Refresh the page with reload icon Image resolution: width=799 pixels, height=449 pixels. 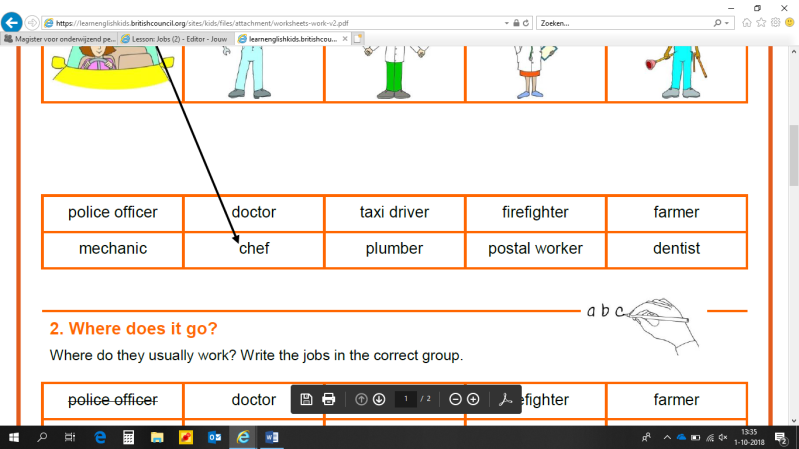pyautogui.click(x=526, y=23)
